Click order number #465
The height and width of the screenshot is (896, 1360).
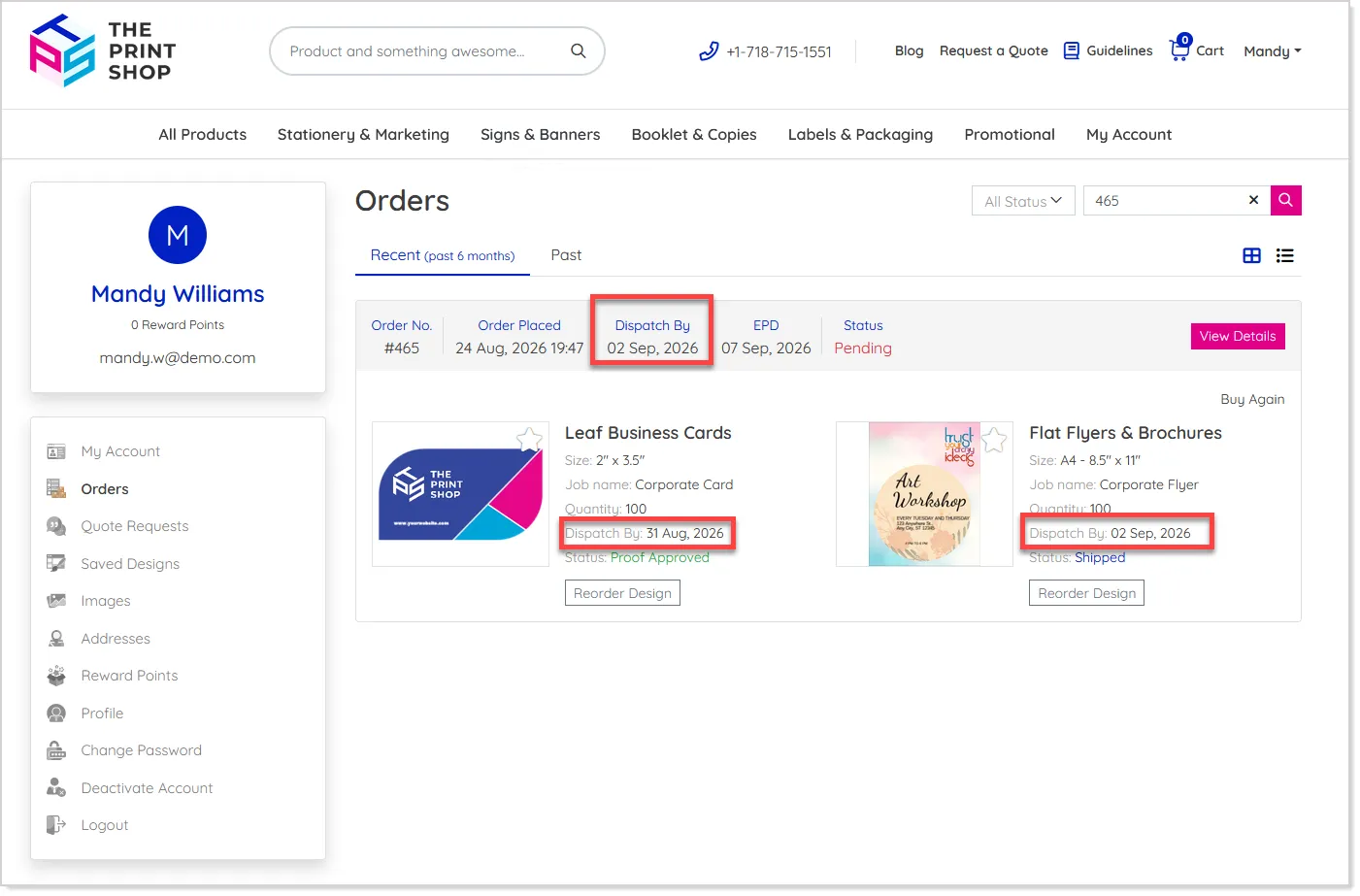402,348
